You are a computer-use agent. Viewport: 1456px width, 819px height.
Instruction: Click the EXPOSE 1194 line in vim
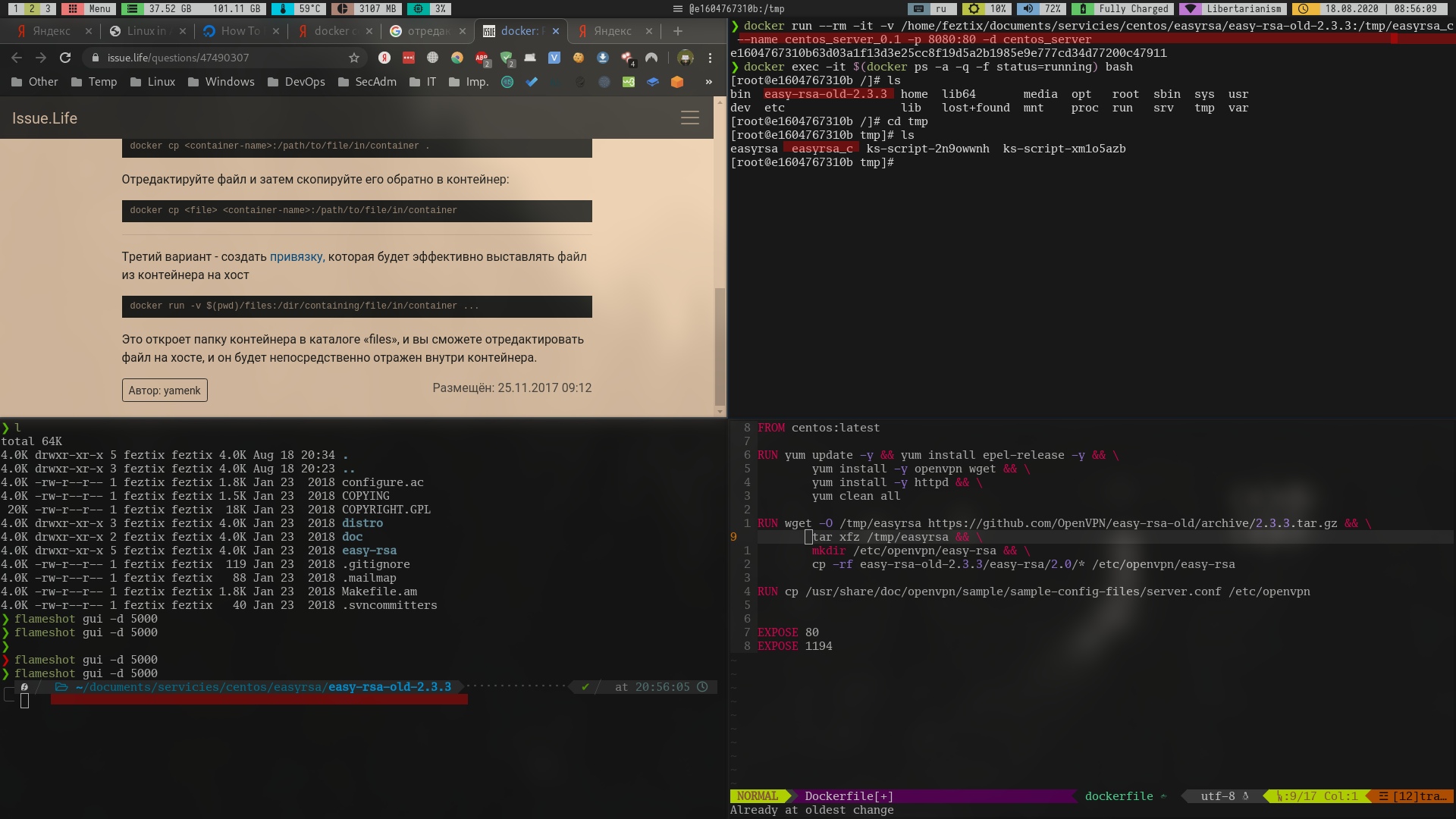795,646
